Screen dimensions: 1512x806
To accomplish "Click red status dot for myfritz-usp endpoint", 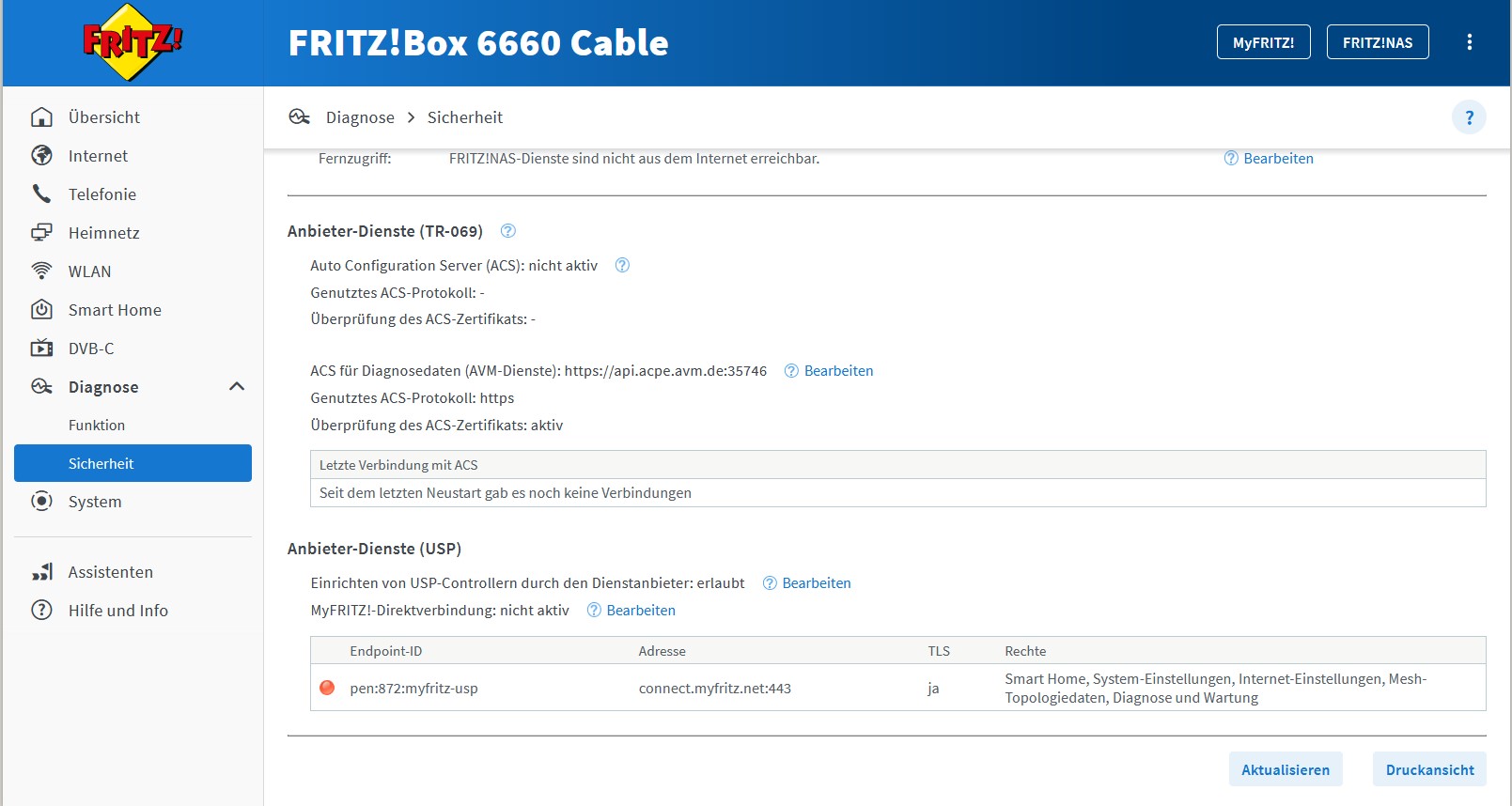I will click(x=327, y=688).
